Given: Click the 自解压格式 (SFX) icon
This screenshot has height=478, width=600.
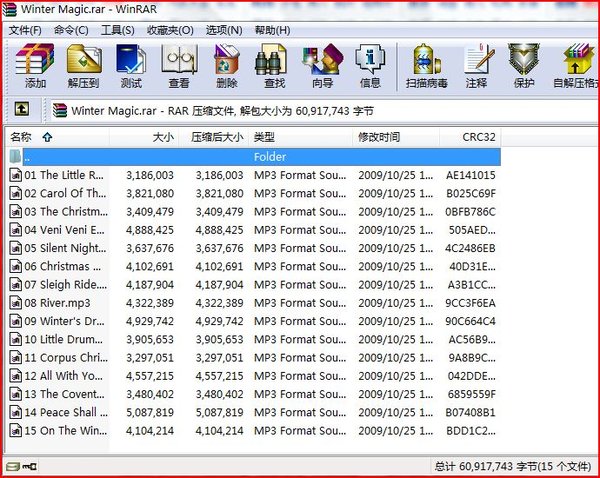Looking at the screenshot, I should pos(576,66).
